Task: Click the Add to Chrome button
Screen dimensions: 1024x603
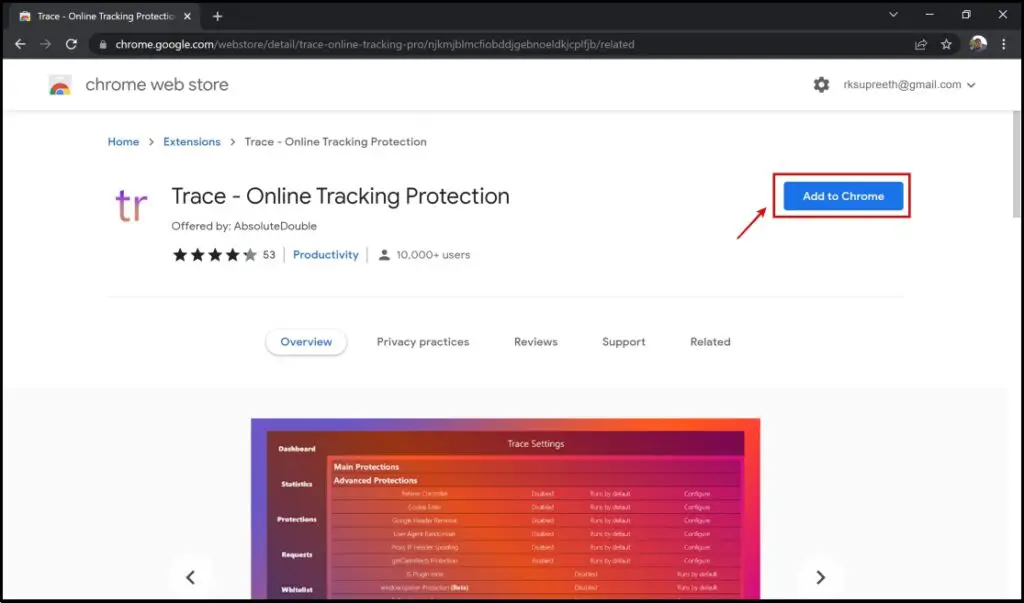Action: click(x=843, y=196)
